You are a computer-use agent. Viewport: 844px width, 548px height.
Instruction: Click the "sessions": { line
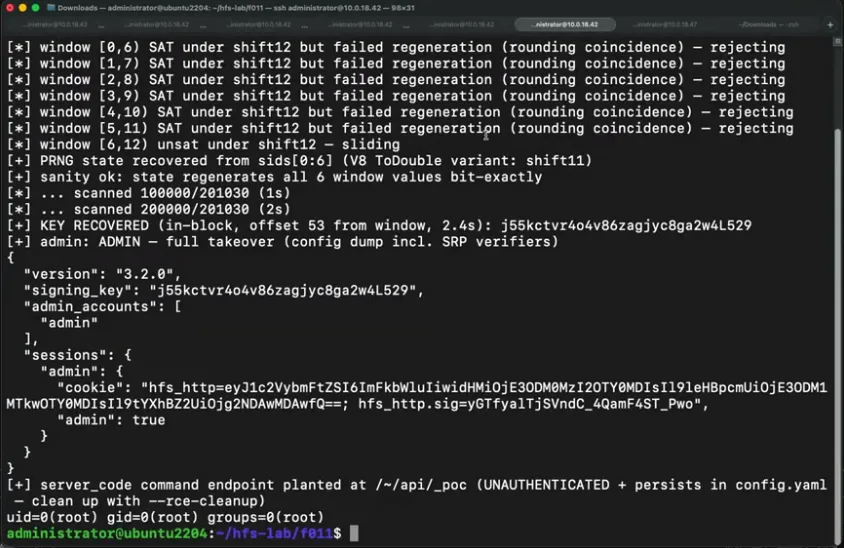tap(78, 355)
